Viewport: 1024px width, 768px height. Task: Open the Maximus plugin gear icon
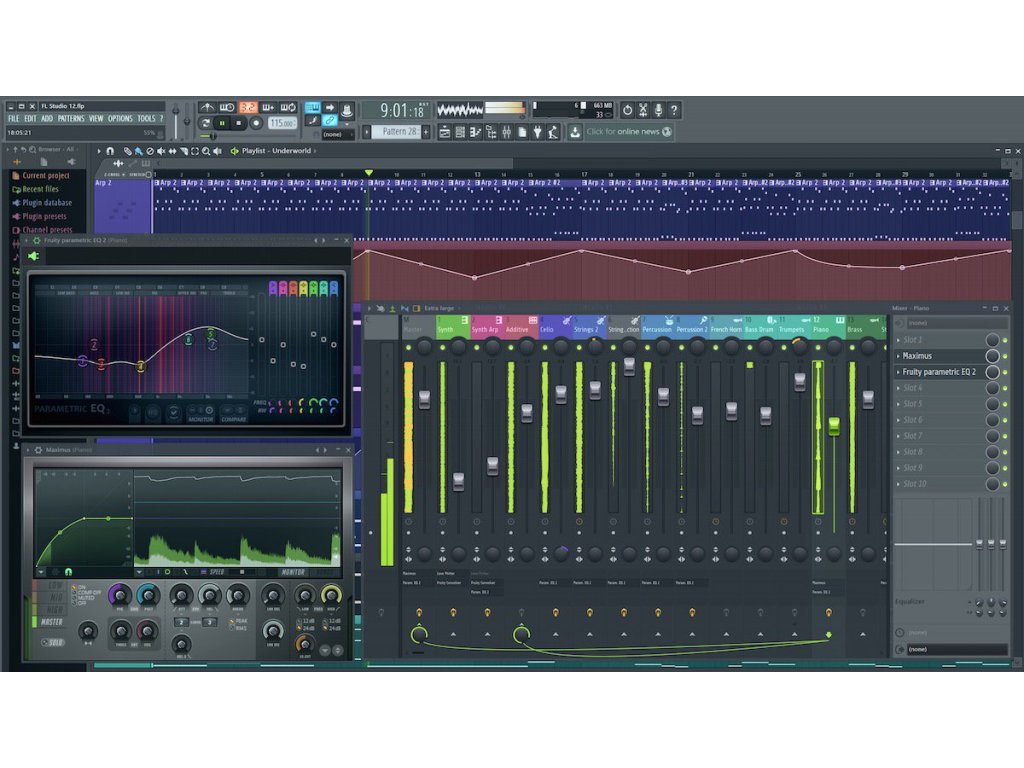tap(38, 450)
